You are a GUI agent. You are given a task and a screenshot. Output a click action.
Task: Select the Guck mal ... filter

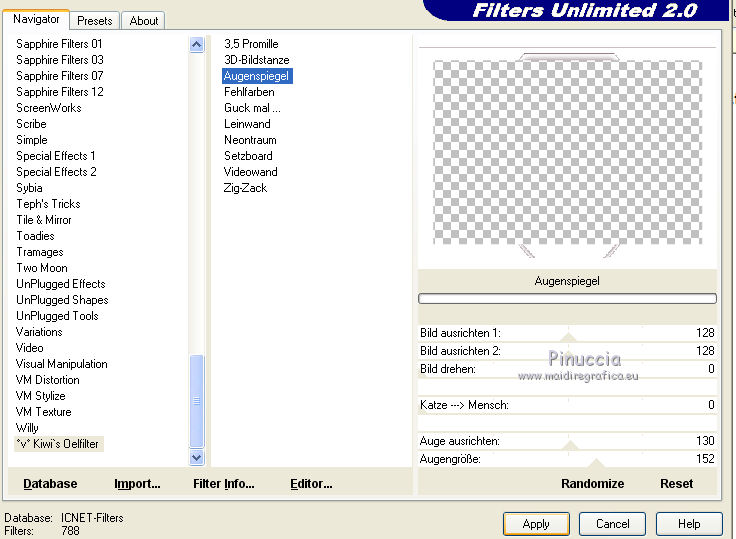click(x=252, y=108)
